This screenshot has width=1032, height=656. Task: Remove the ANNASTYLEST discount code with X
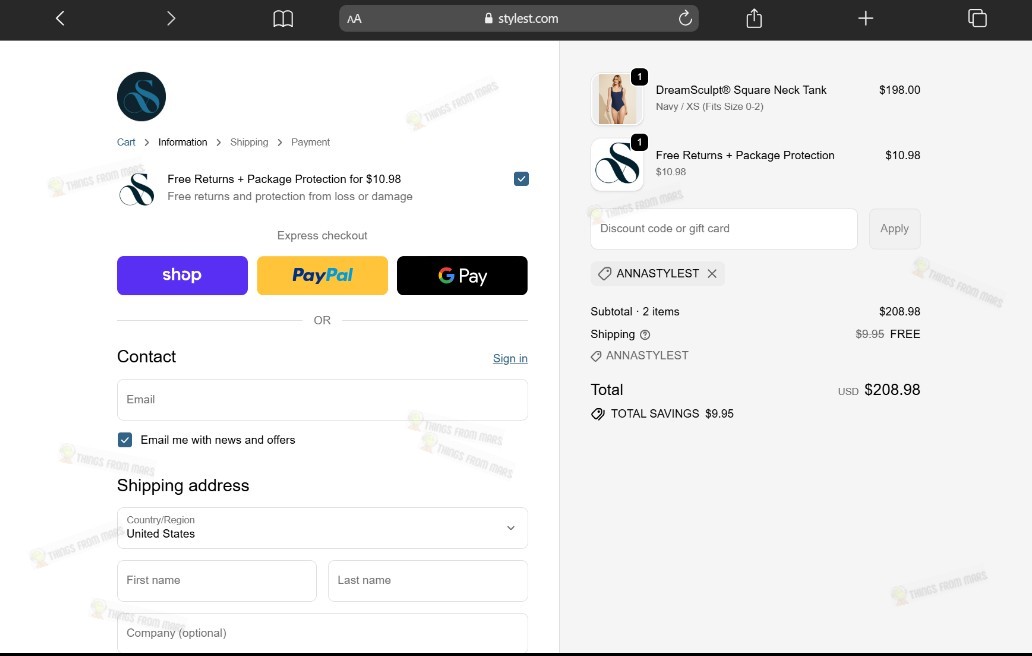point(712,274)
